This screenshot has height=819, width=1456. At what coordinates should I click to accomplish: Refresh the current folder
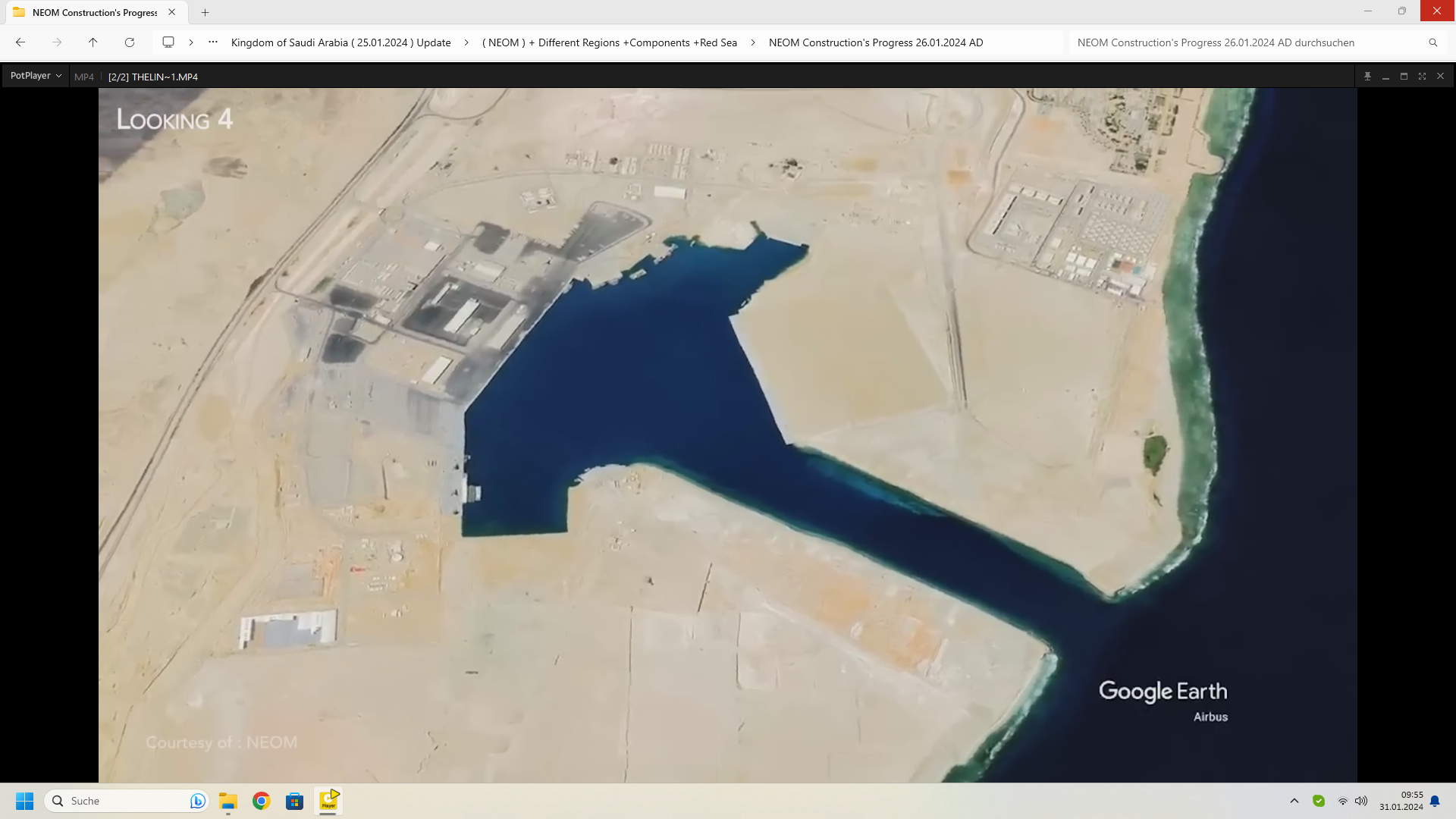[x=130, y=42]
